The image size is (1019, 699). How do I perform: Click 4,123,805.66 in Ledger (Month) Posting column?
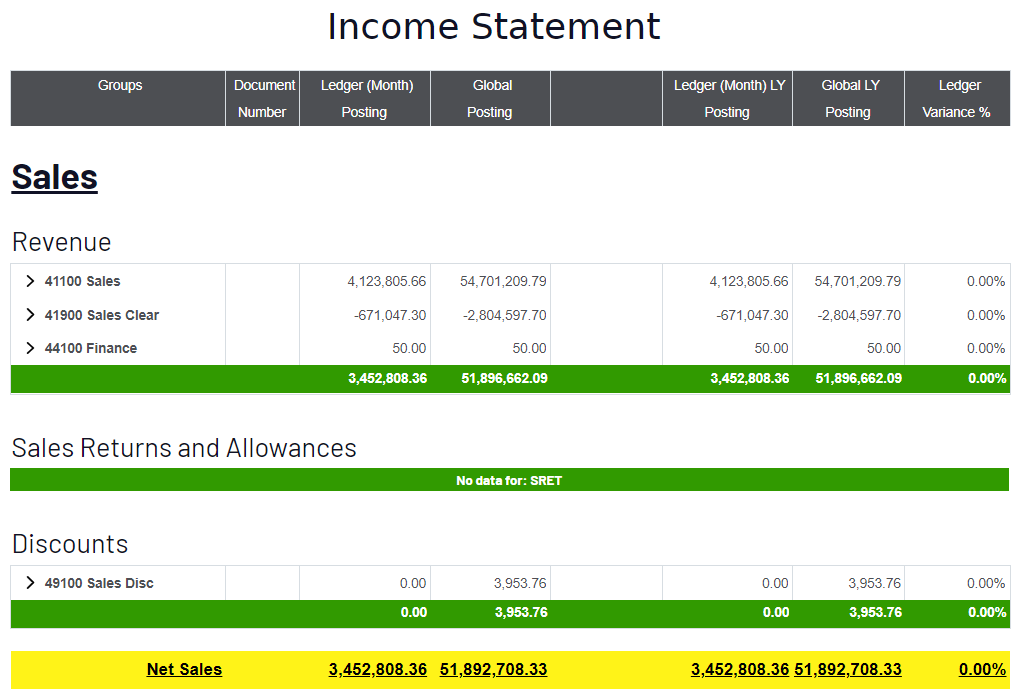(387, 281)
